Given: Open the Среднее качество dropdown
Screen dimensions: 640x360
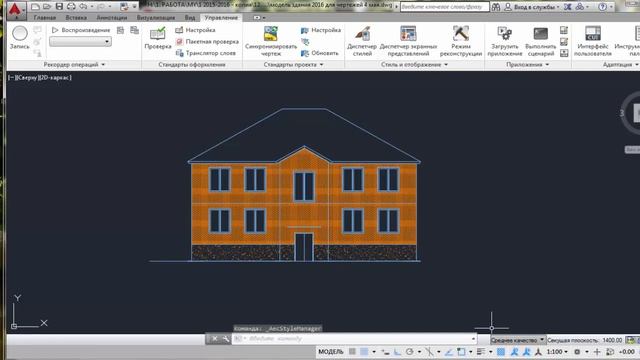Looking at the screenshot, I should (x=518, y=340).
